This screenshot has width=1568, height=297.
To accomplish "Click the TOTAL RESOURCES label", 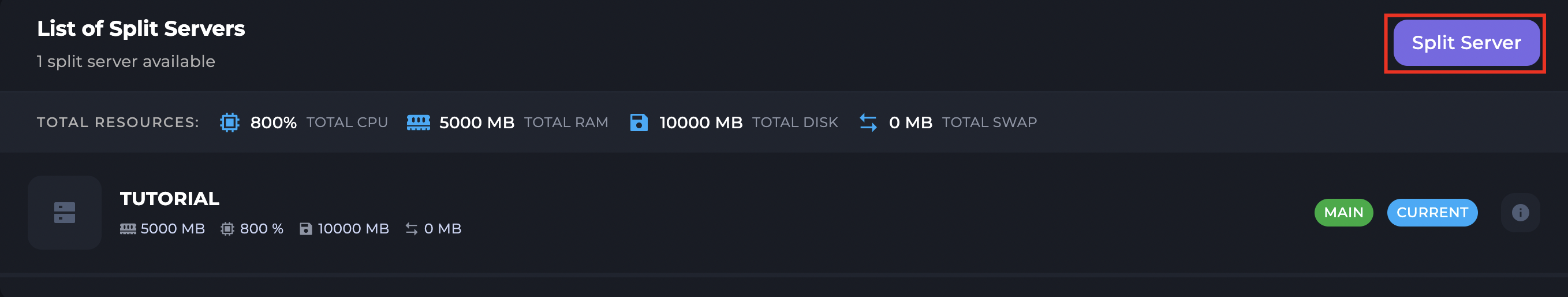I will click(118, 122).
